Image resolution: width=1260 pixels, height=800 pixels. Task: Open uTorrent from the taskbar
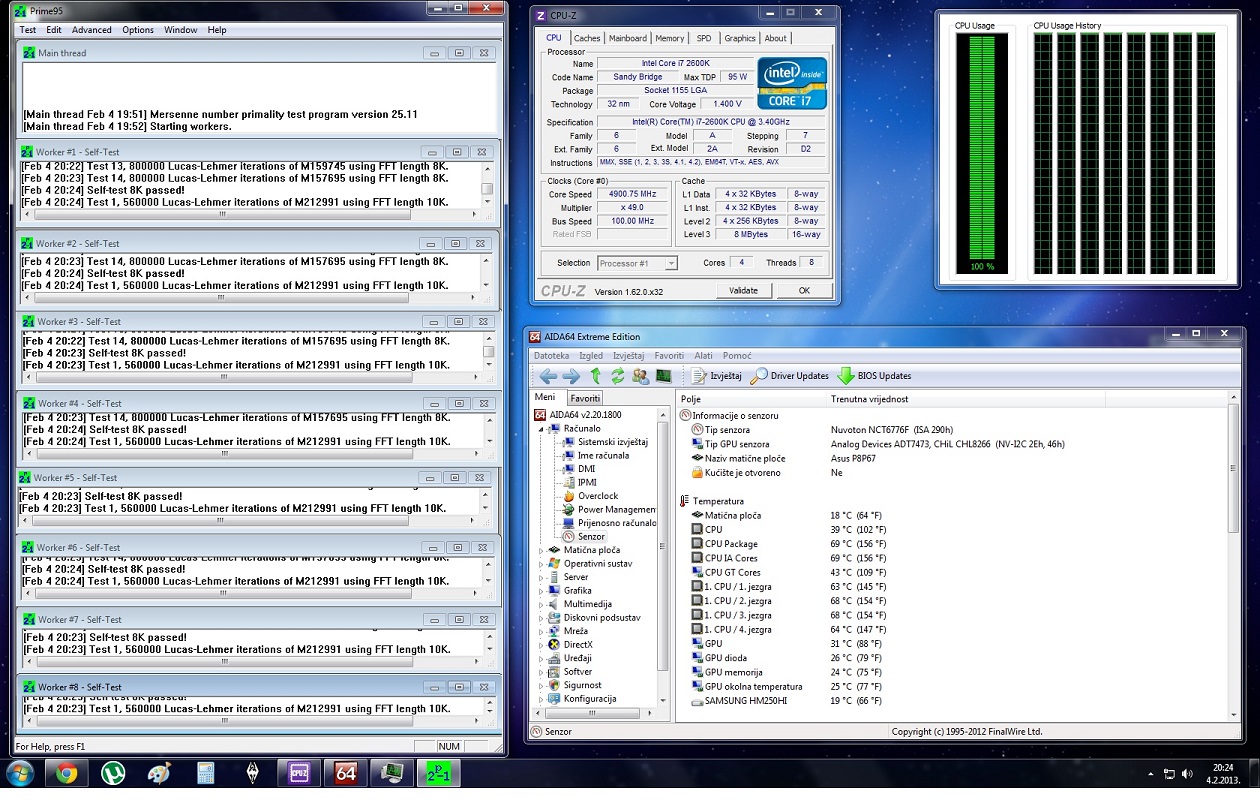[x=113, y=772]
